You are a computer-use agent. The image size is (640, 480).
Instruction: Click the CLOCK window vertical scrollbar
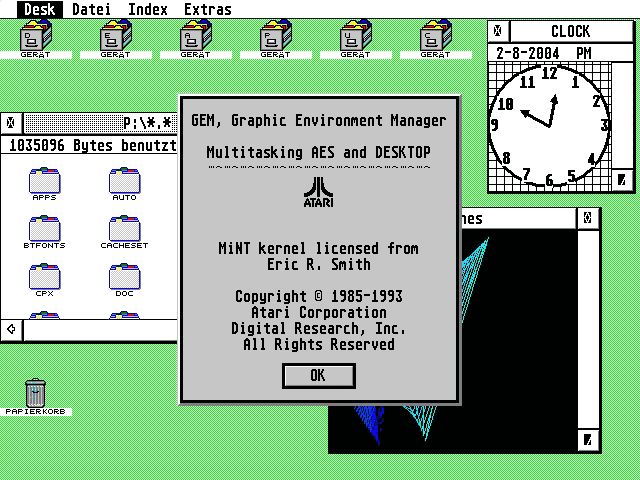pos(622,116)
